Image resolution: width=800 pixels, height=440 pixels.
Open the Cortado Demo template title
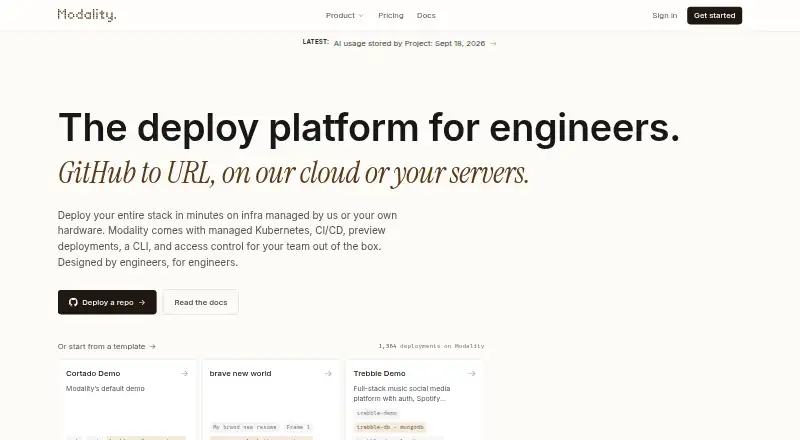93,373
